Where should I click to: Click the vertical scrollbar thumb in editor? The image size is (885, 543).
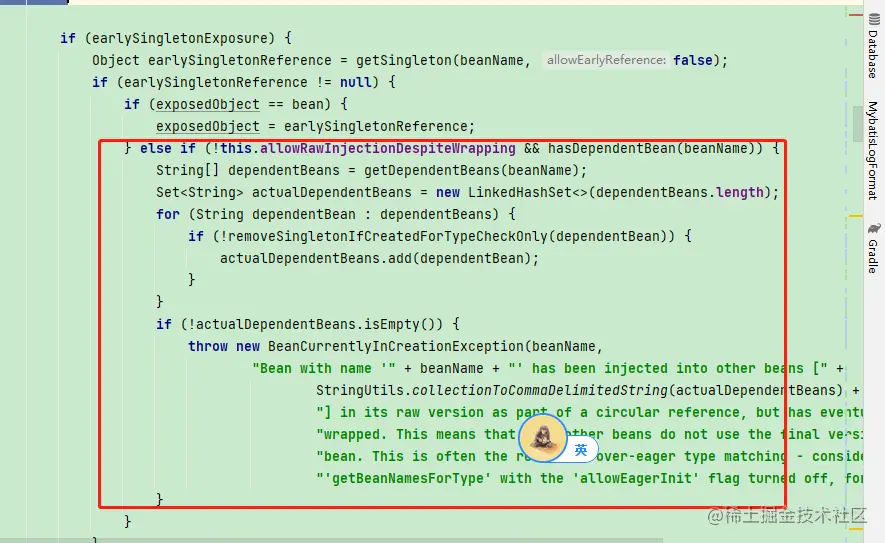[x=857, y=124]
